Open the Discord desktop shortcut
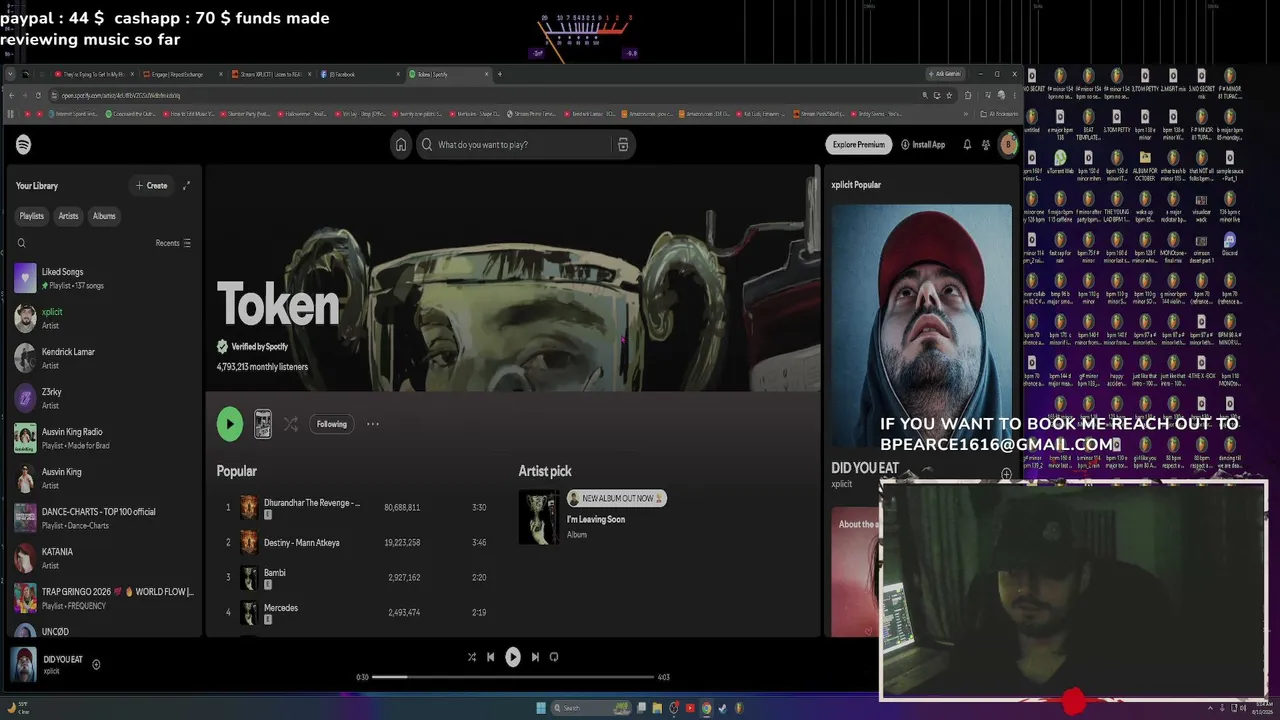The height and width of the screenshot is (720, 1280). [x=1230, y=245]
